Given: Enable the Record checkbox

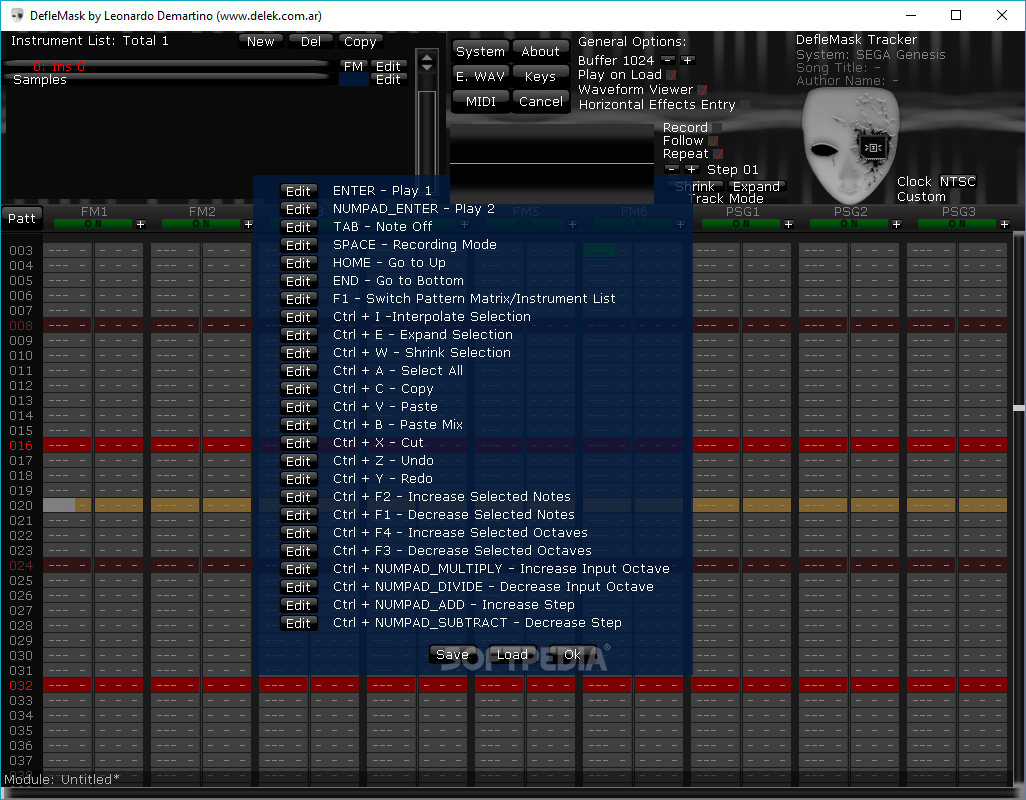Looking at the screenshot, I should [x=716, y=128].
